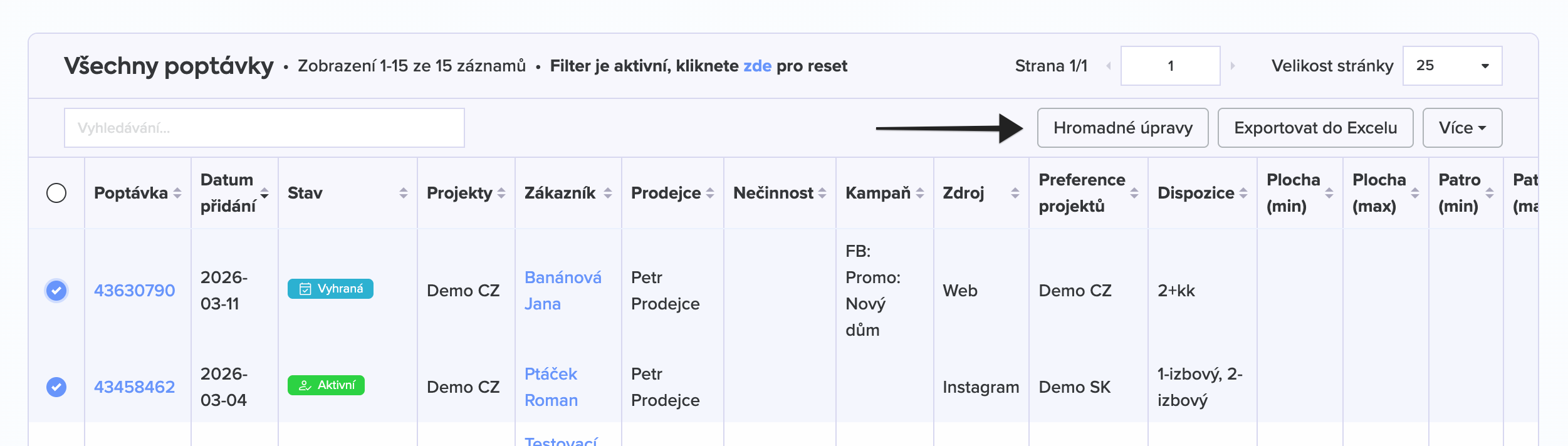Click the Prodejce sort arrows
Image resolution: width=1568 pixels, height=446 pixels.
coord(710,194)
